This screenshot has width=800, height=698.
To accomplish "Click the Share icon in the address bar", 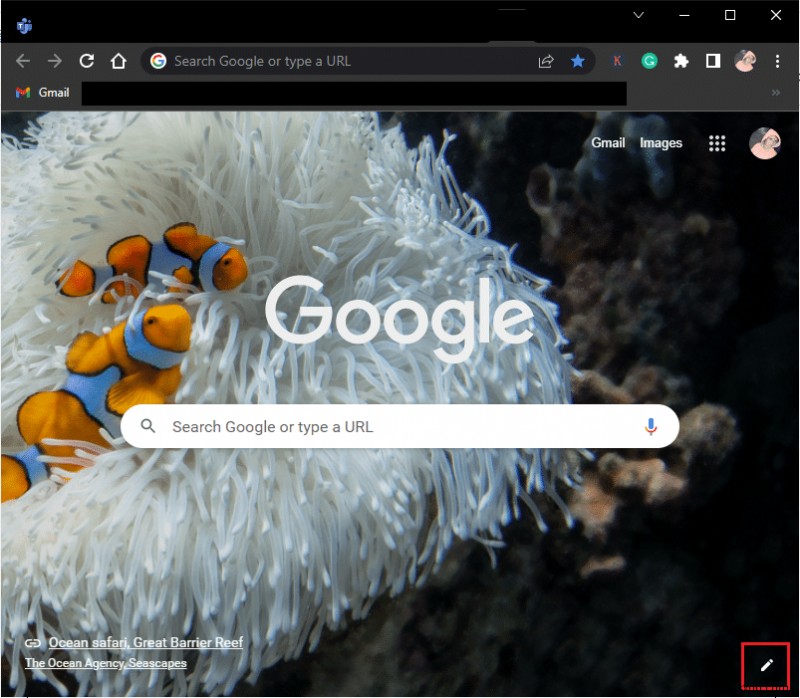I will point(546,61).
